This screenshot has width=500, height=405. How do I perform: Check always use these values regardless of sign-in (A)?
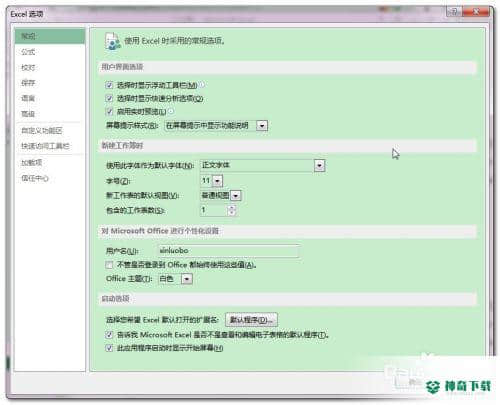(109, 265)
